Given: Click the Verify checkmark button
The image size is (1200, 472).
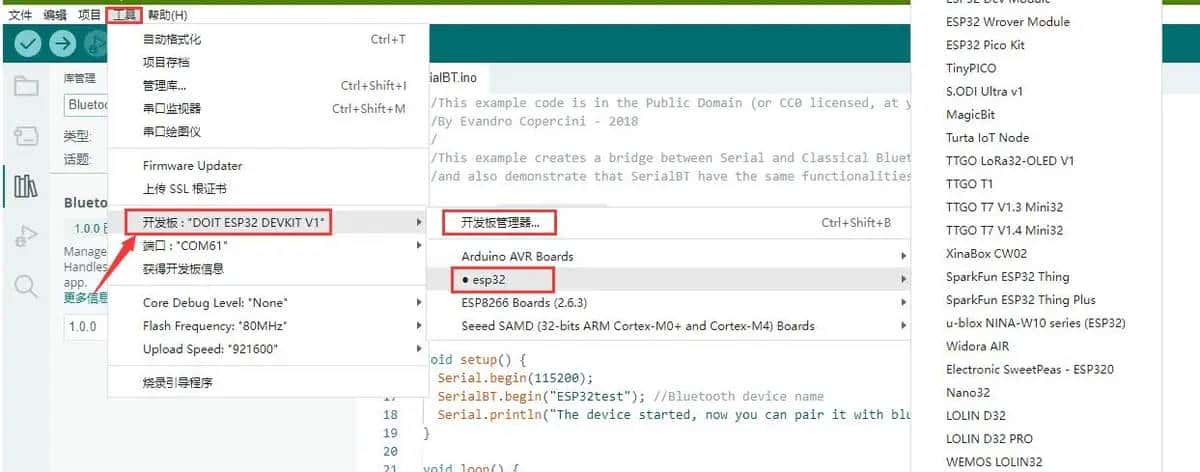Looking at the screenshot, I should click(28, 43).
